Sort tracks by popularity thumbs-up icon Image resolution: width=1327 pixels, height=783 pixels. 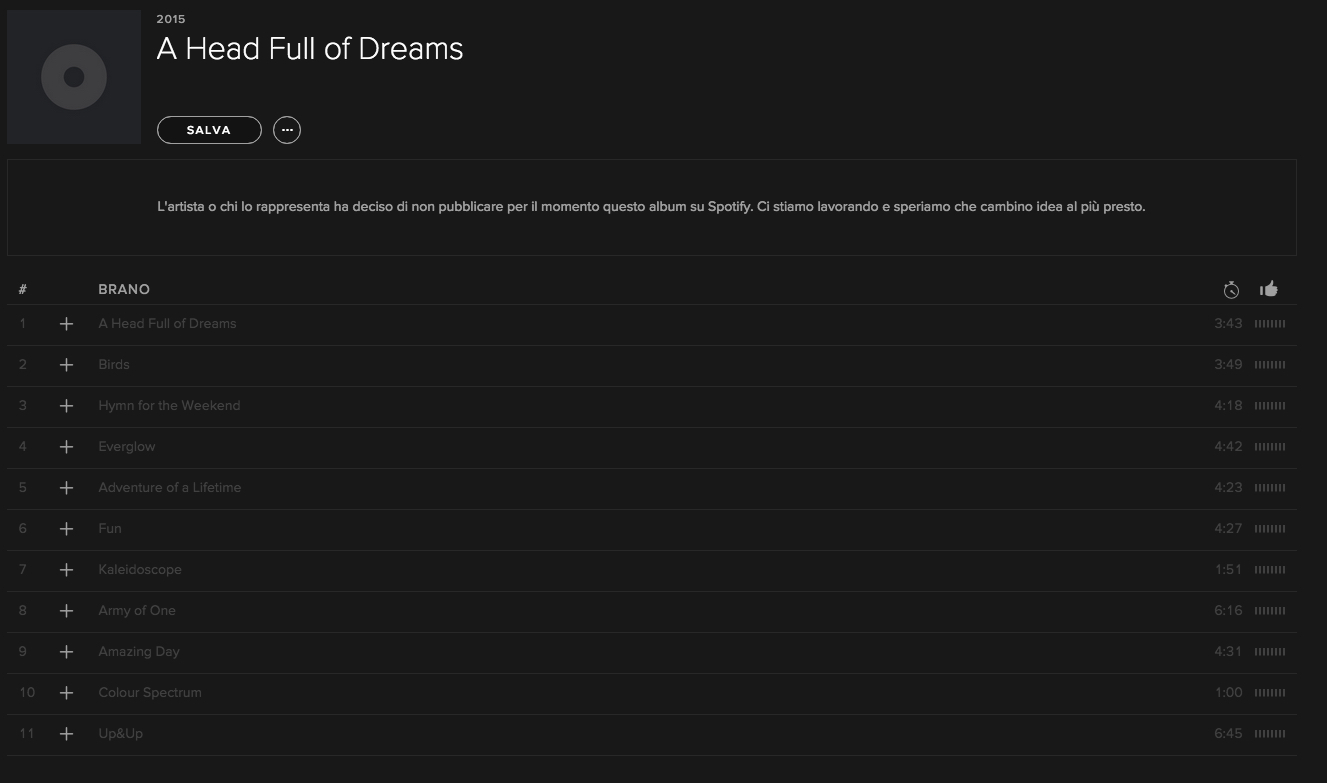(x=1269, y=289)
